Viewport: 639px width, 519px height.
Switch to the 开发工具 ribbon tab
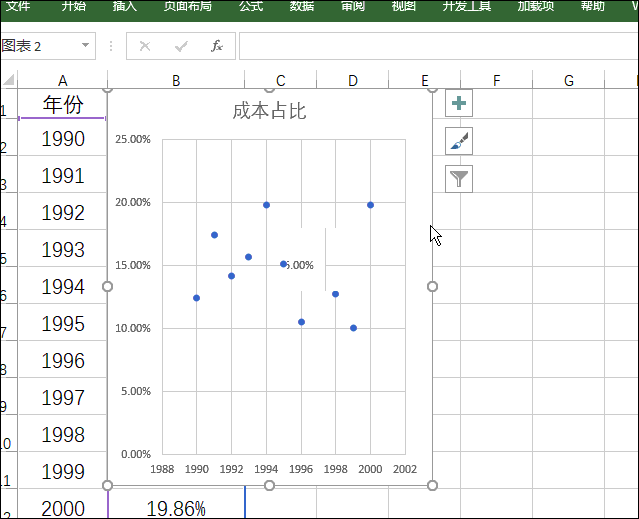[467, 6]
